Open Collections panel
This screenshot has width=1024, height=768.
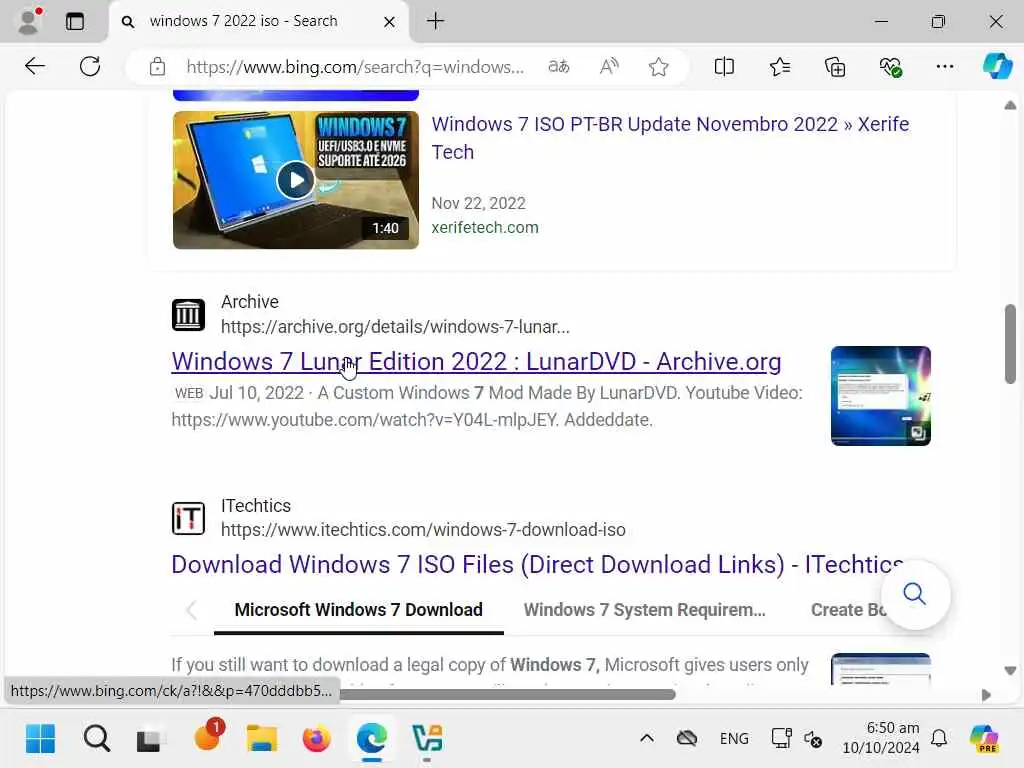click(x=835, y=67)
